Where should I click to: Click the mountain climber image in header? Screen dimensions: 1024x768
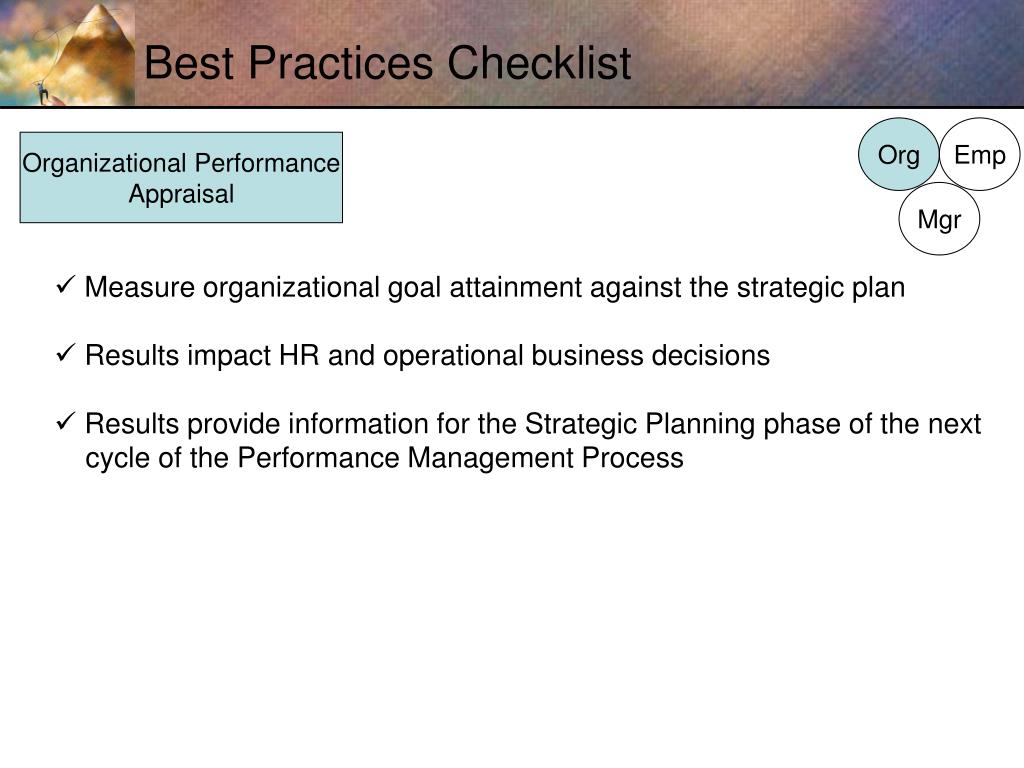(67, 53)
